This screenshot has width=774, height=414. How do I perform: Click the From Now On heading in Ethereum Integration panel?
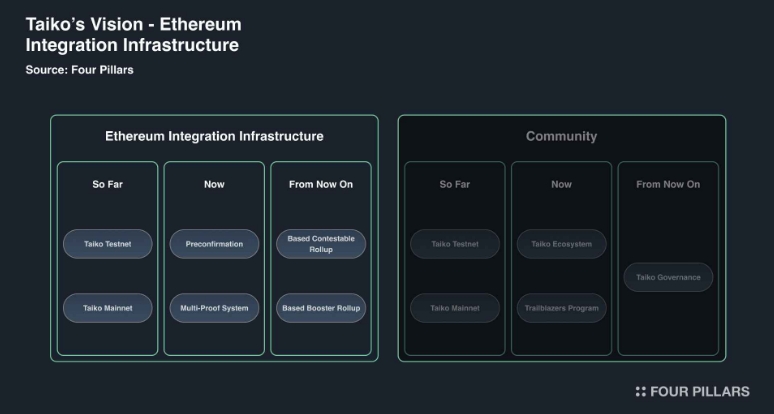pos(321,184)
